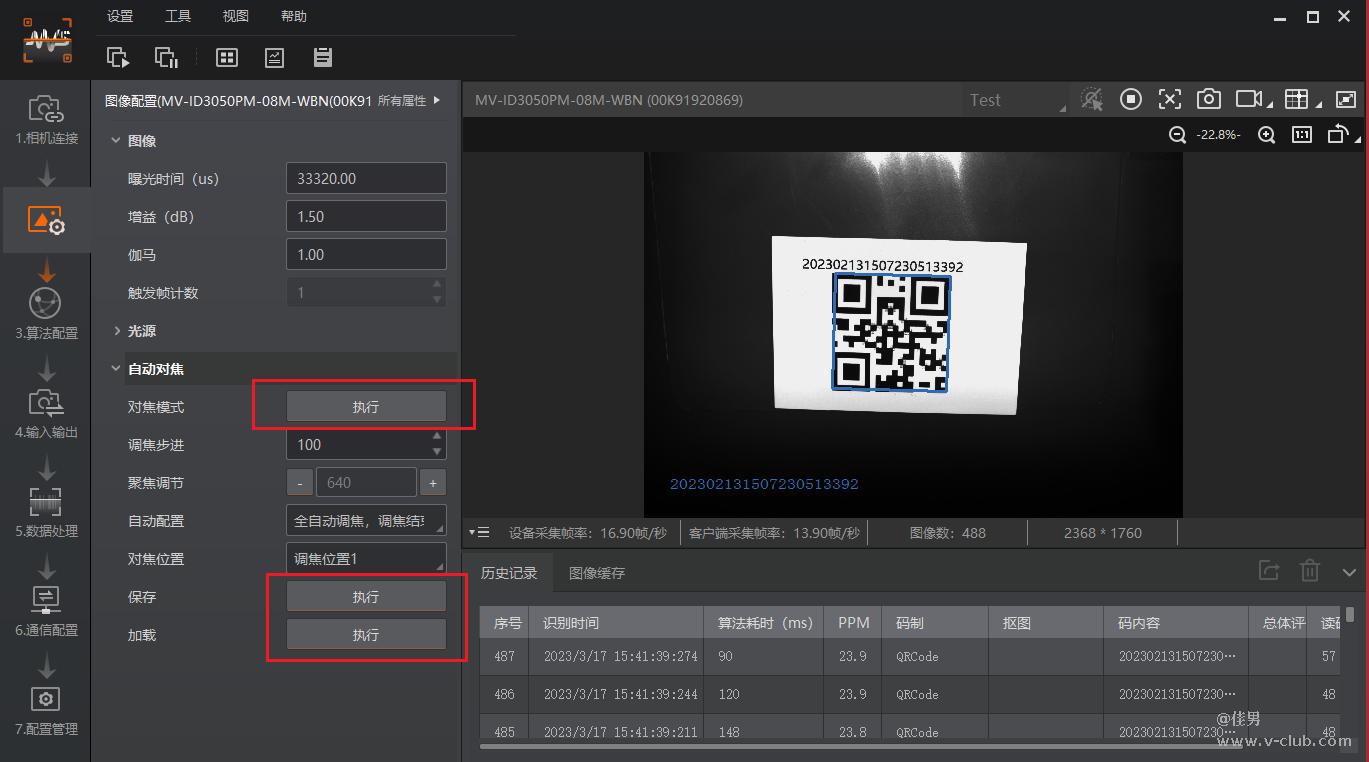Viewport: 1369px width, 762px height.
Task: Click the 算法耗时 column header
Action: click(765, 623)
